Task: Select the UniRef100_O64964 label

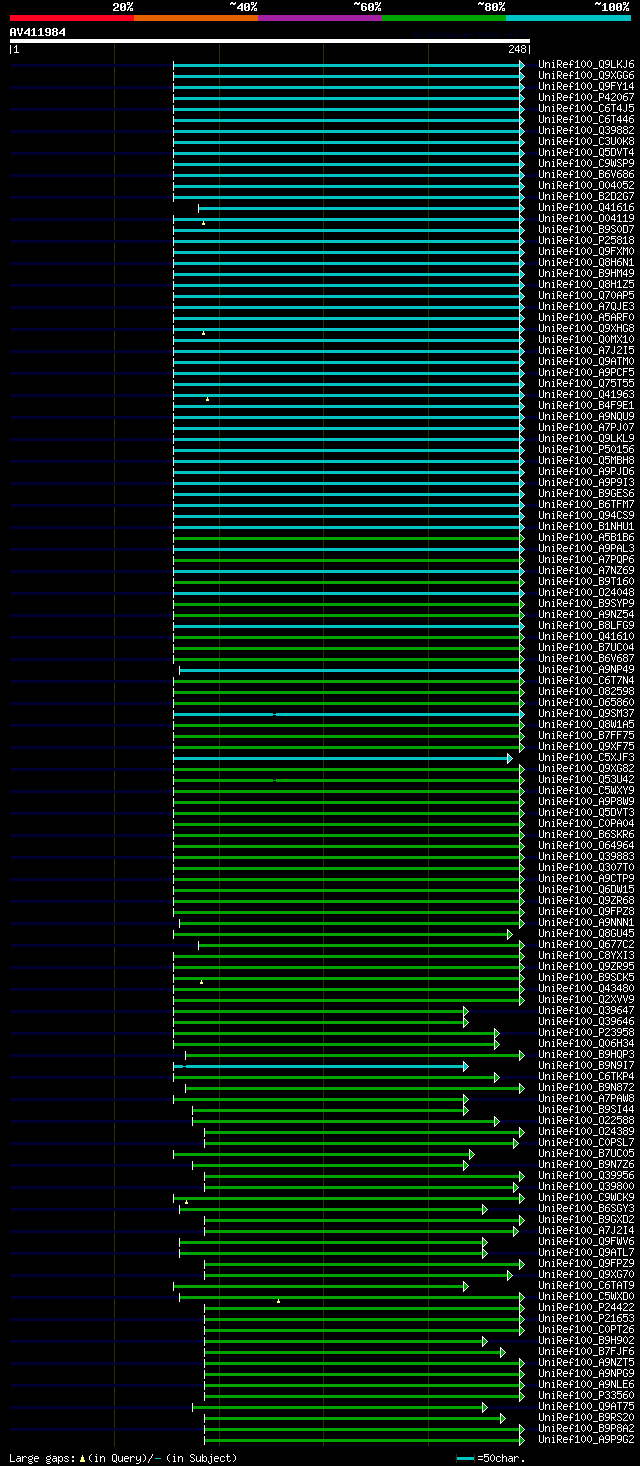Action: click(x=586, y=845)
